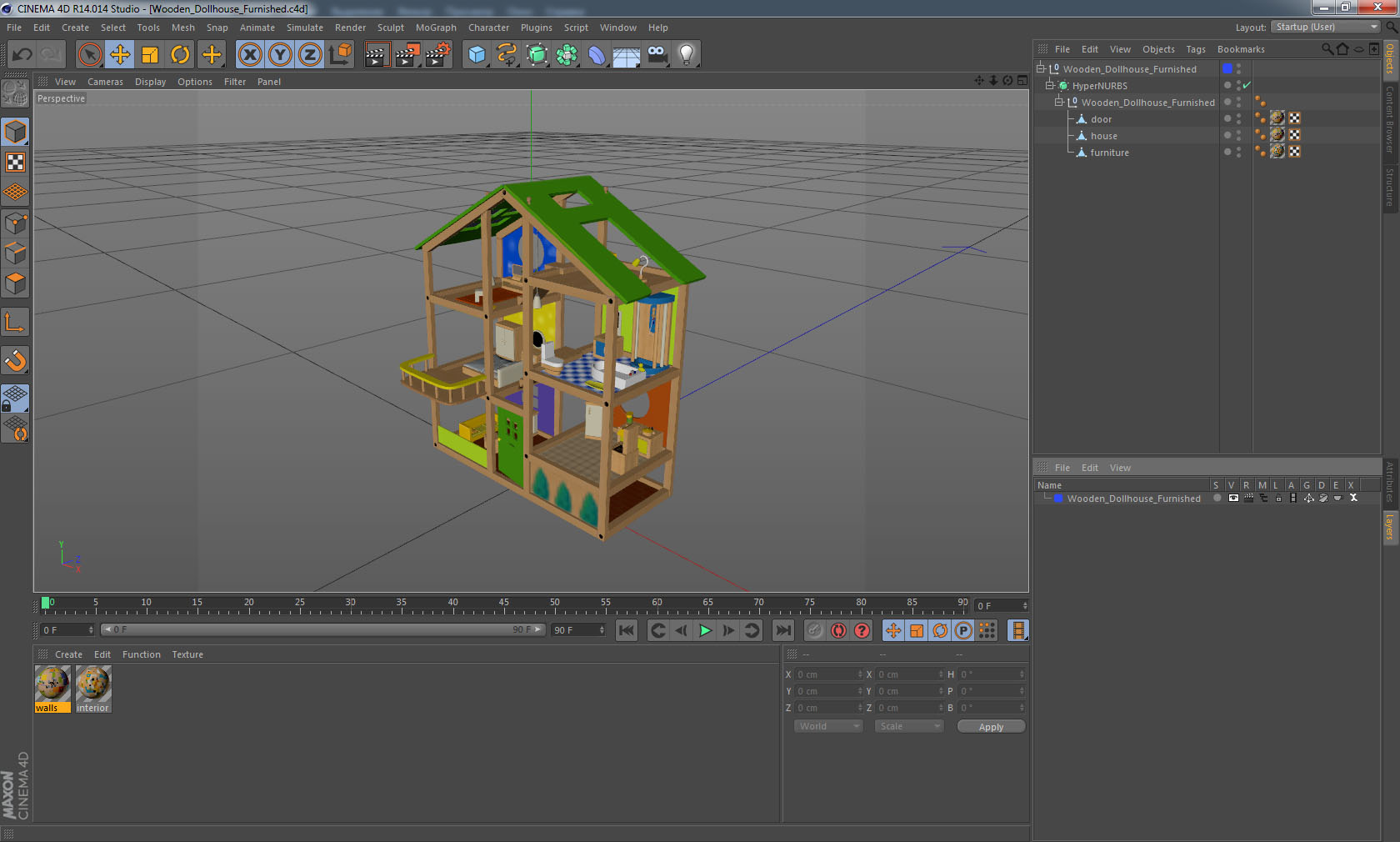1400x842 pixels.
Task: Click the HyperNURBS generator icon
Action: tap(537, 55)
